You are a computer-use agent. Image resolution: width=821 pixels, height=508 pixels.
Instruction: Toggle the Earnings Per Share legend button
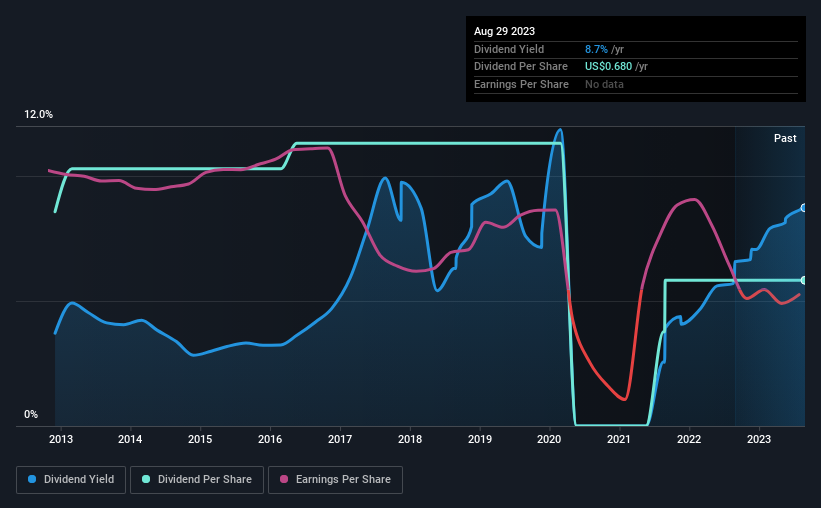click(x=335, y=480)
